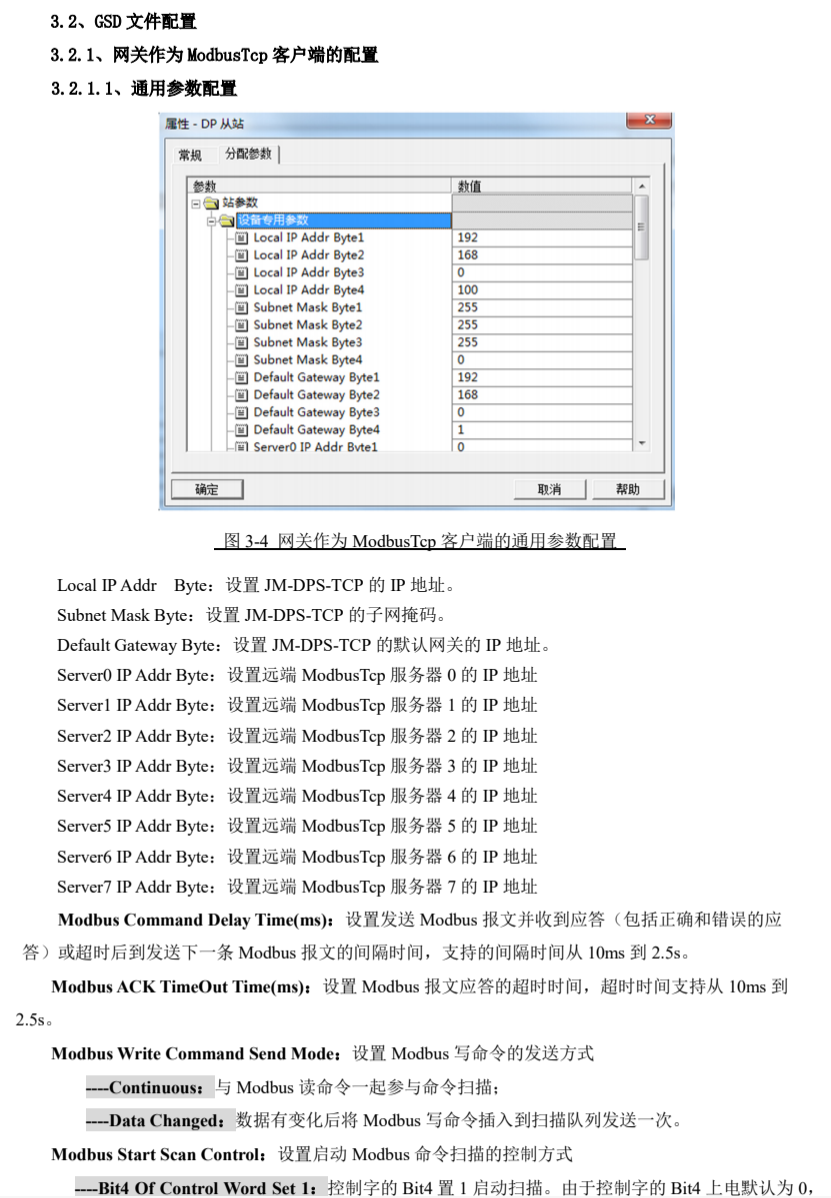Click the parameter list scroll-down arrow
831x1198 pixels.
(642, 443)
